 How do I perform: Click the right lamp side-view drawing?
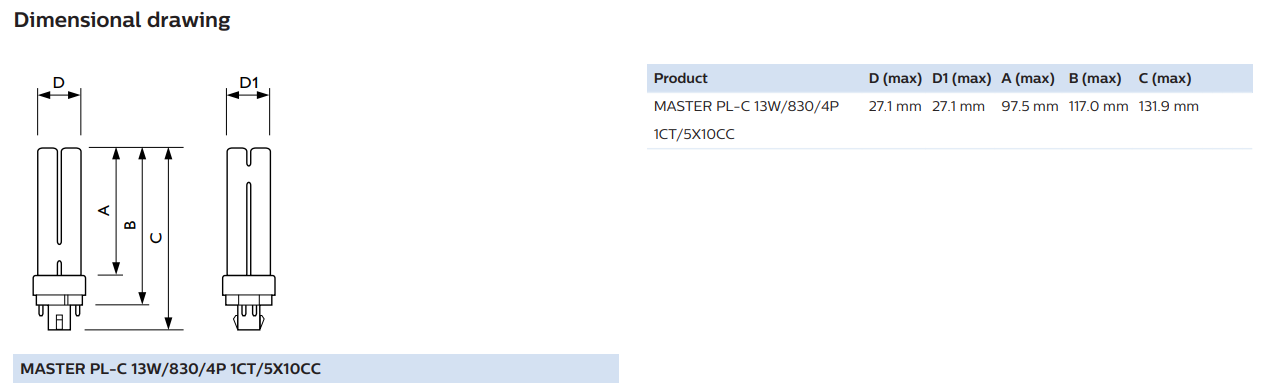pyautogui.click(x=249, y=238)
